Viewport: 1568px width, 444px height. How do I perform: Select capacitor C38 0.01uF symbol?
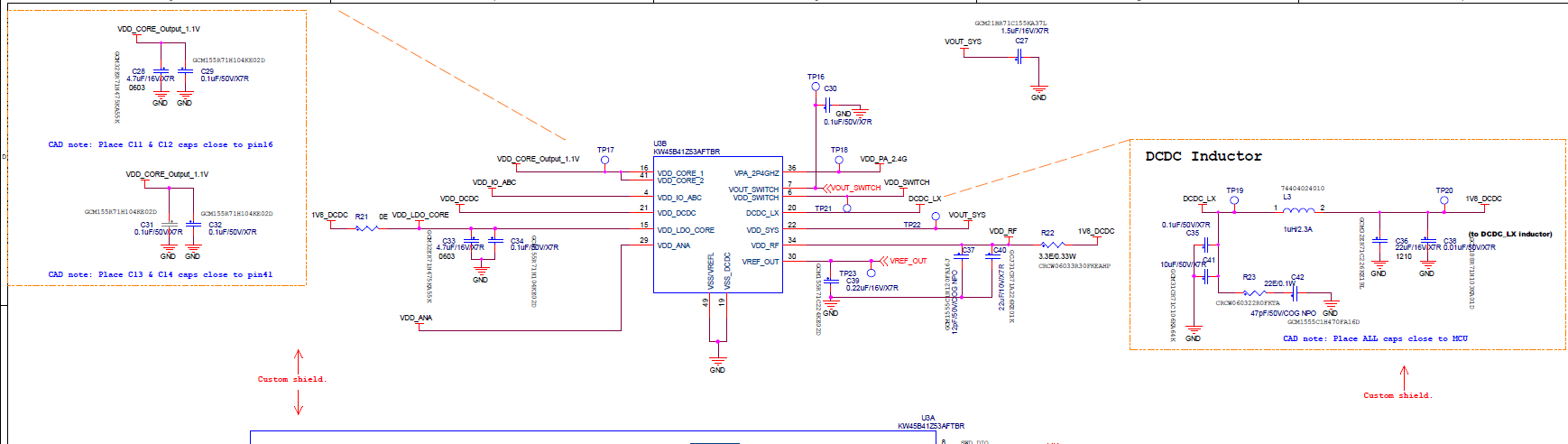[1427, 241]
